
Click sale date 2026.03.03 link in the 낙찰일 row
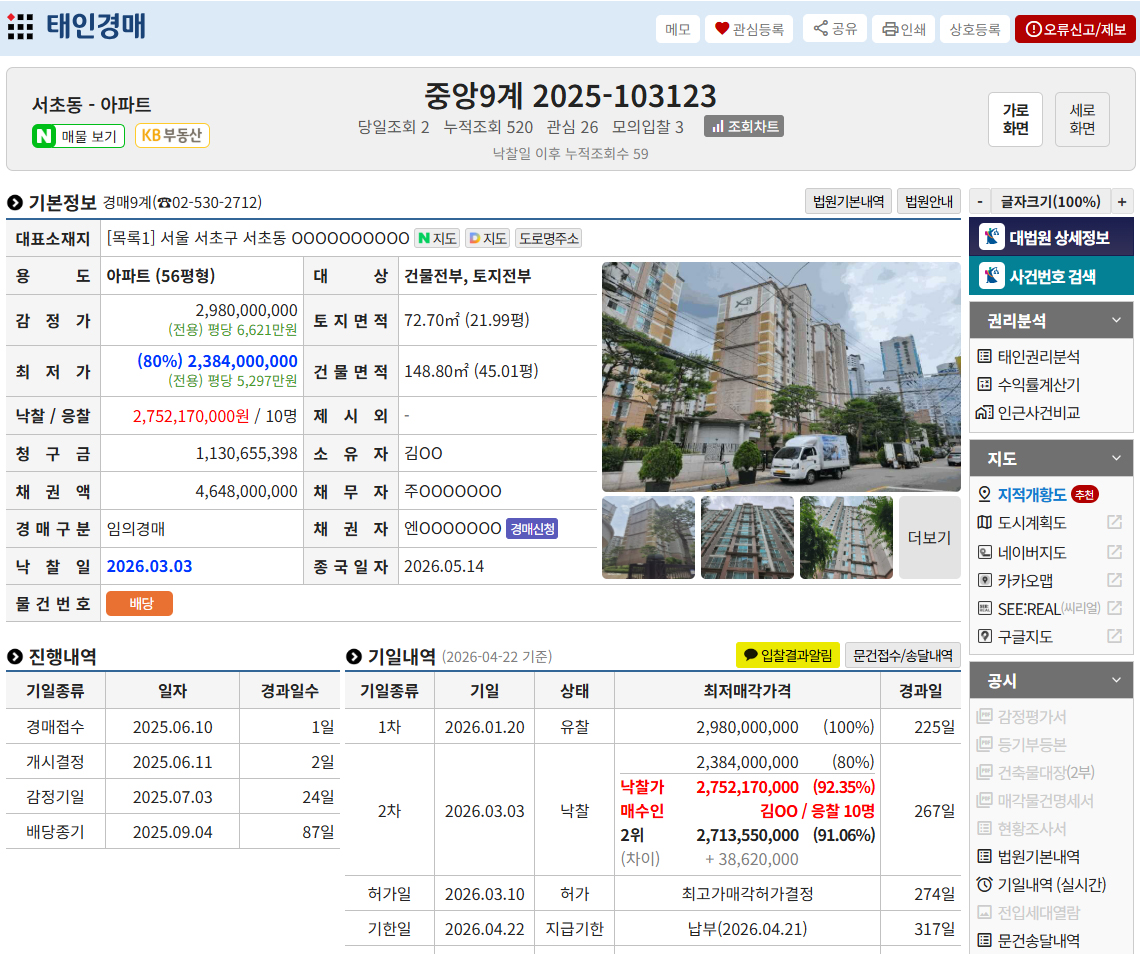click(x=149, y=566)
